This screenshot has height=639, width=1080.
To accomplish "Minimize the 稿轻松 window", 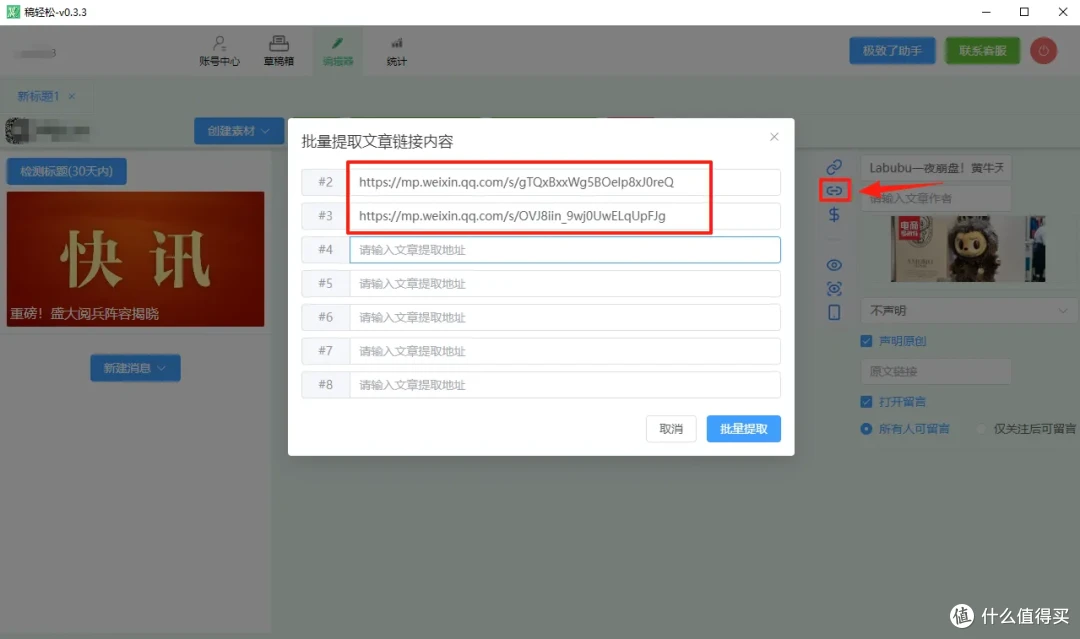I will point(986,12).
